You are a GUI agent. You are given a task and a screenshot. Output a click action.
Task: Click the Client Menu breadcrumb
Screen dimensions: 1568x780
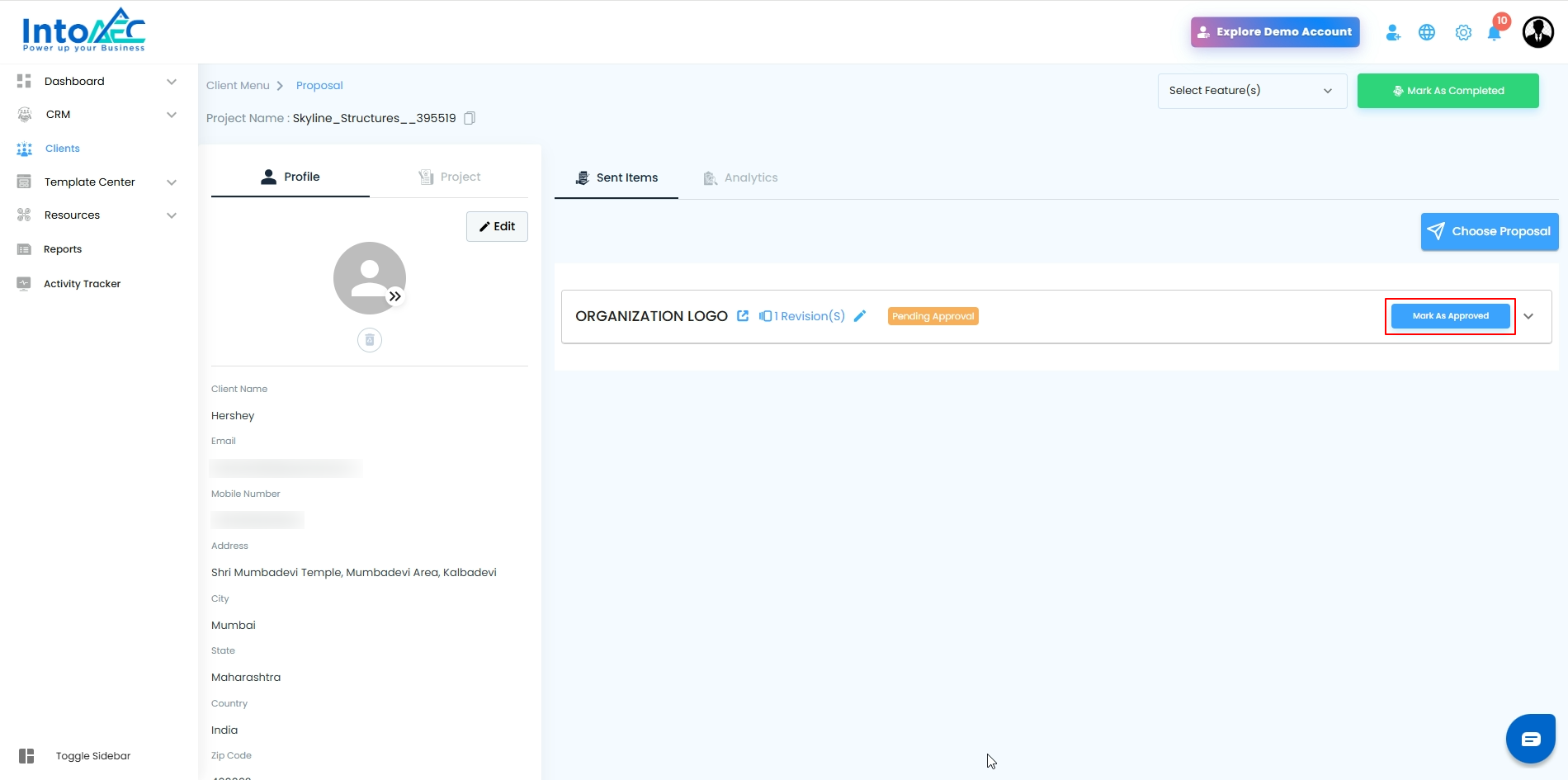pos(238,86)
